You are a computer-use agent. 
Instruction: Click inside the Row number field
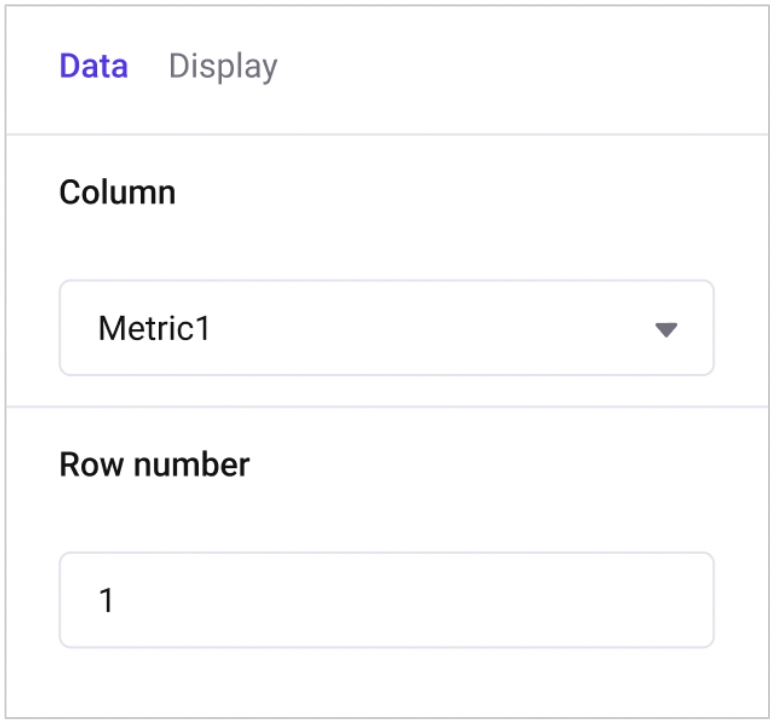coord(386,600)
